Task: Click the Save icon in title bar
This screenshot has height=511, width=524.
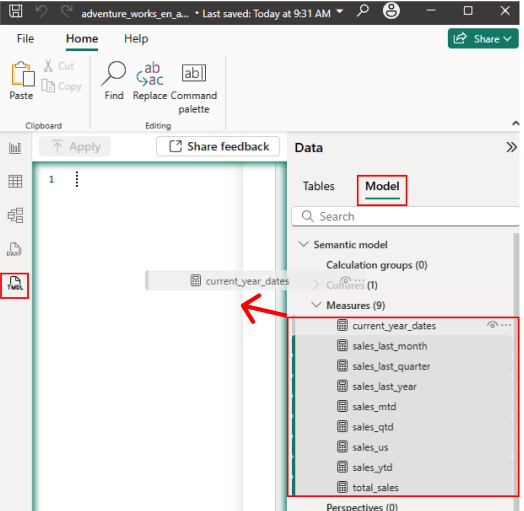Action: click(15, 11)
